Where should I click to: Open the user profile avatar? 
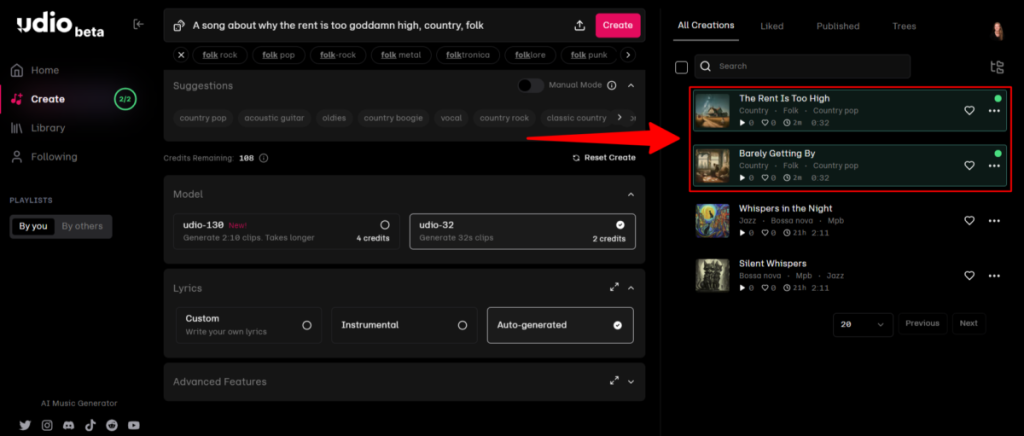[998, 29]
